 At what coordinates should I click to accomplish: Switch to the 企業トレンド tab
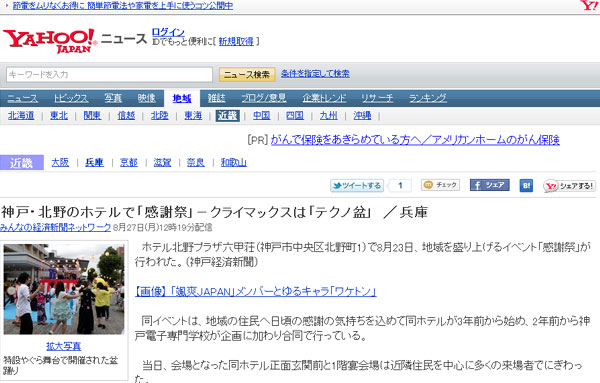[x=324, y=98]
